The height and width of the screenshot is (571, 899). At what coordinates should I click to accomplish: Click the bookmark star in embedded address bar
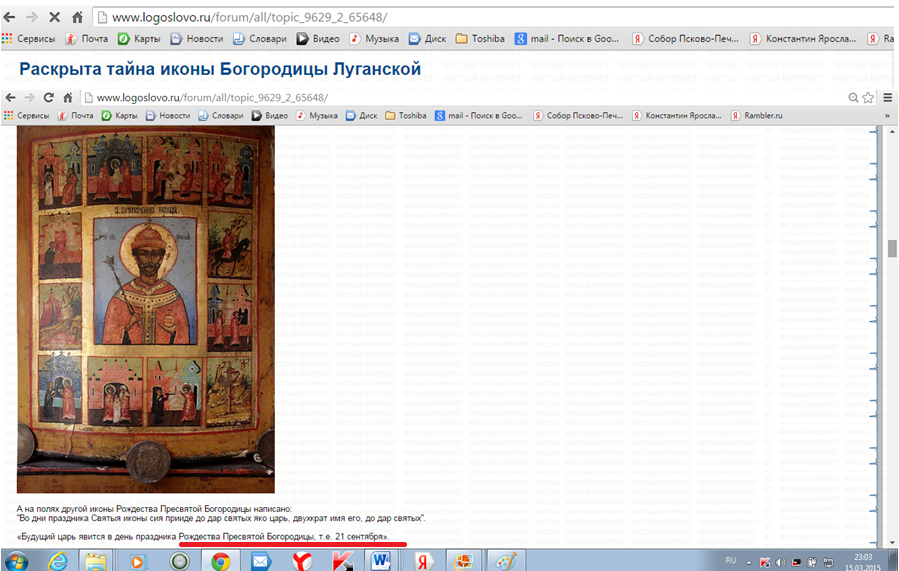point(868,98)
